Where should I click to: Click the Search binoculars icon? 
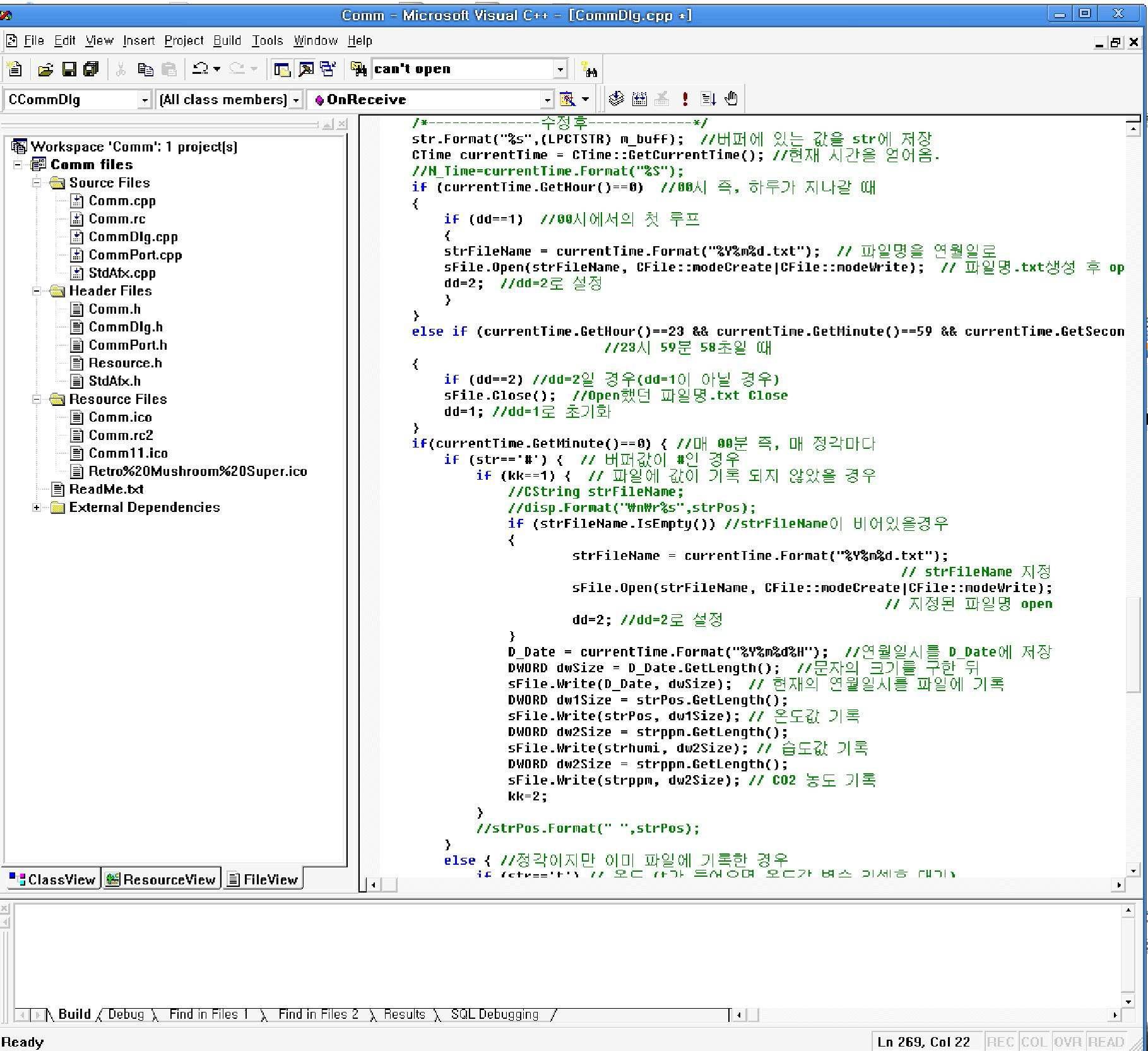click(589, 69)
